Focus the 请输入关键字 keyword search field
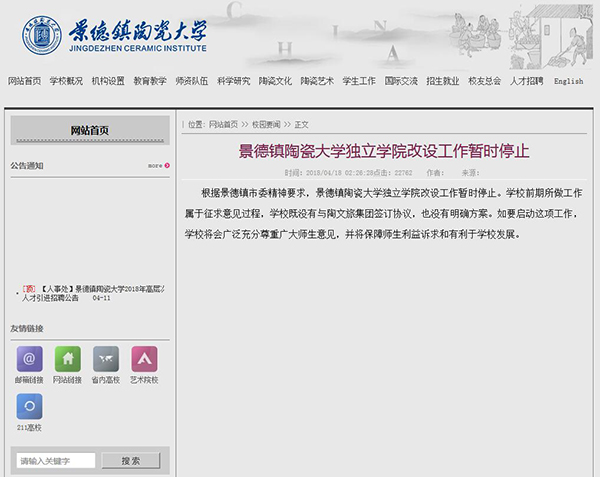The image size is (600, 477). (56, 461)
